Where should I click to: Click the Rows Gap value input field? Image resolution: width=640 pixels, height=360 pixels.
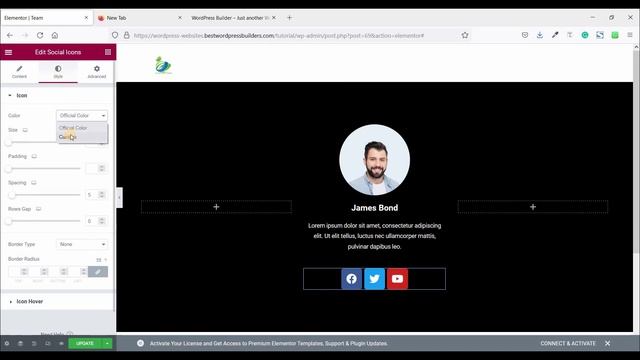pos(96,221)
